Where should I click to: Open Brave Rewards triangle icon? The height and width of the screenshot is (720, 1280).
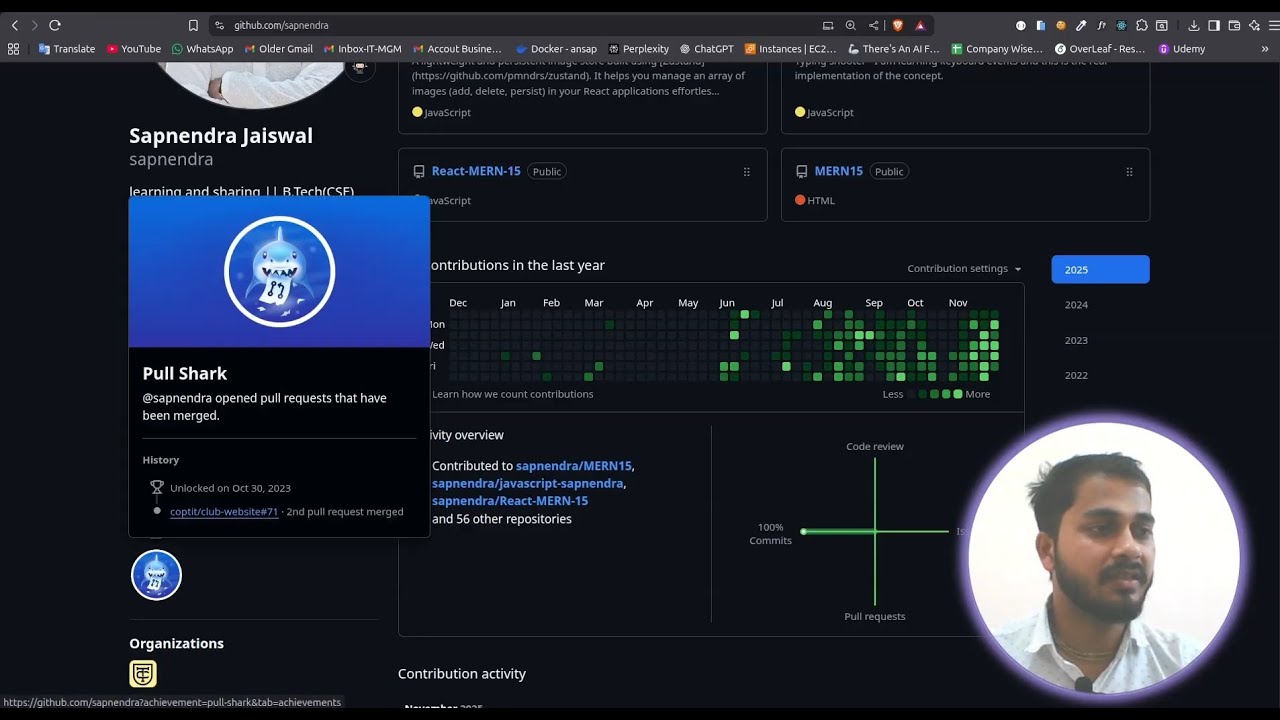click(920, 25)
